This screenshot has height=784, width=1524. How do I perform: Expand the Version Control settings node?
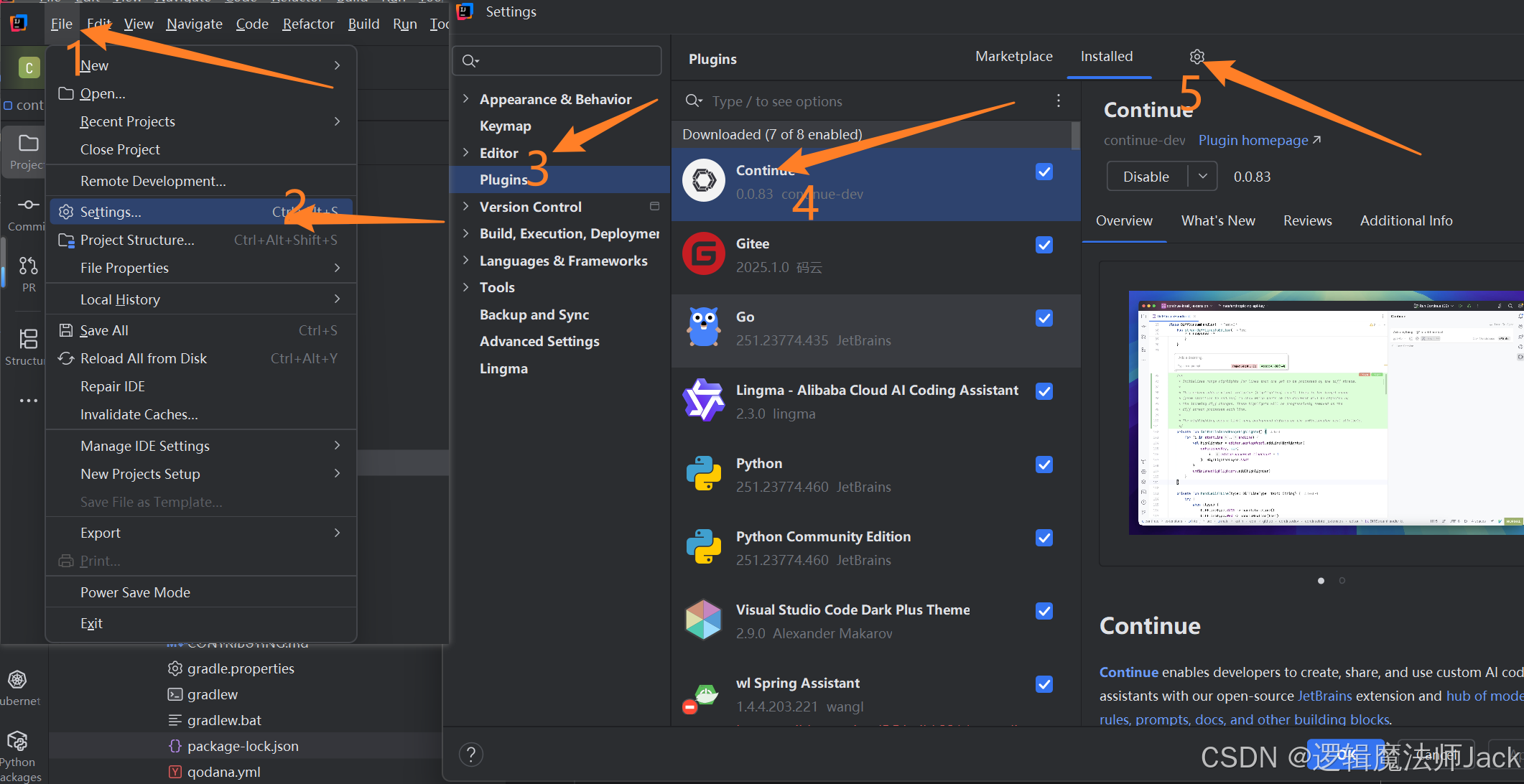click(x=466, y=207)
